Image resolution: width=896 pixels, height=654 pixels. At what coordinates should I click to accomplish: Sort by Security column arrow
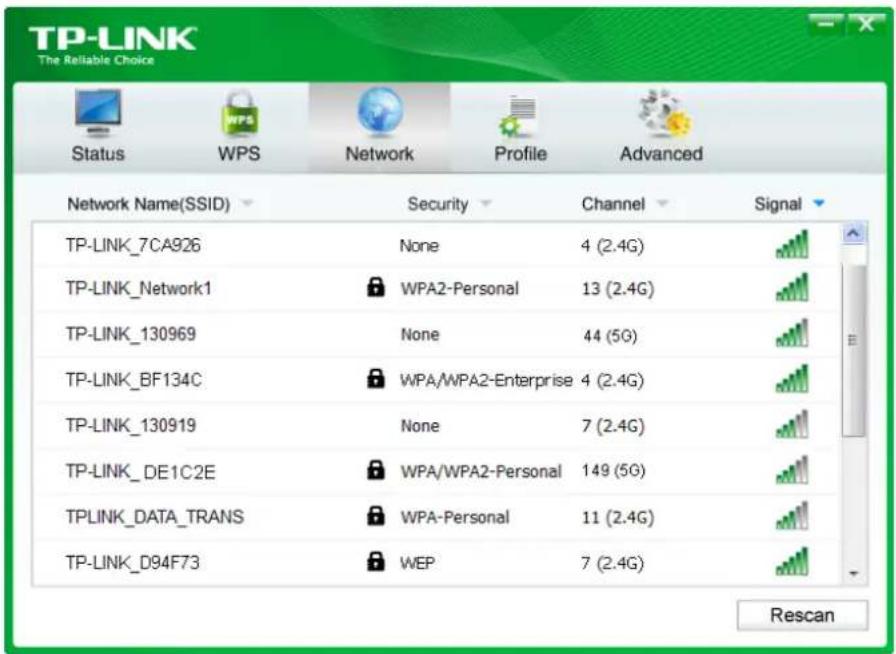pos(486,202)
